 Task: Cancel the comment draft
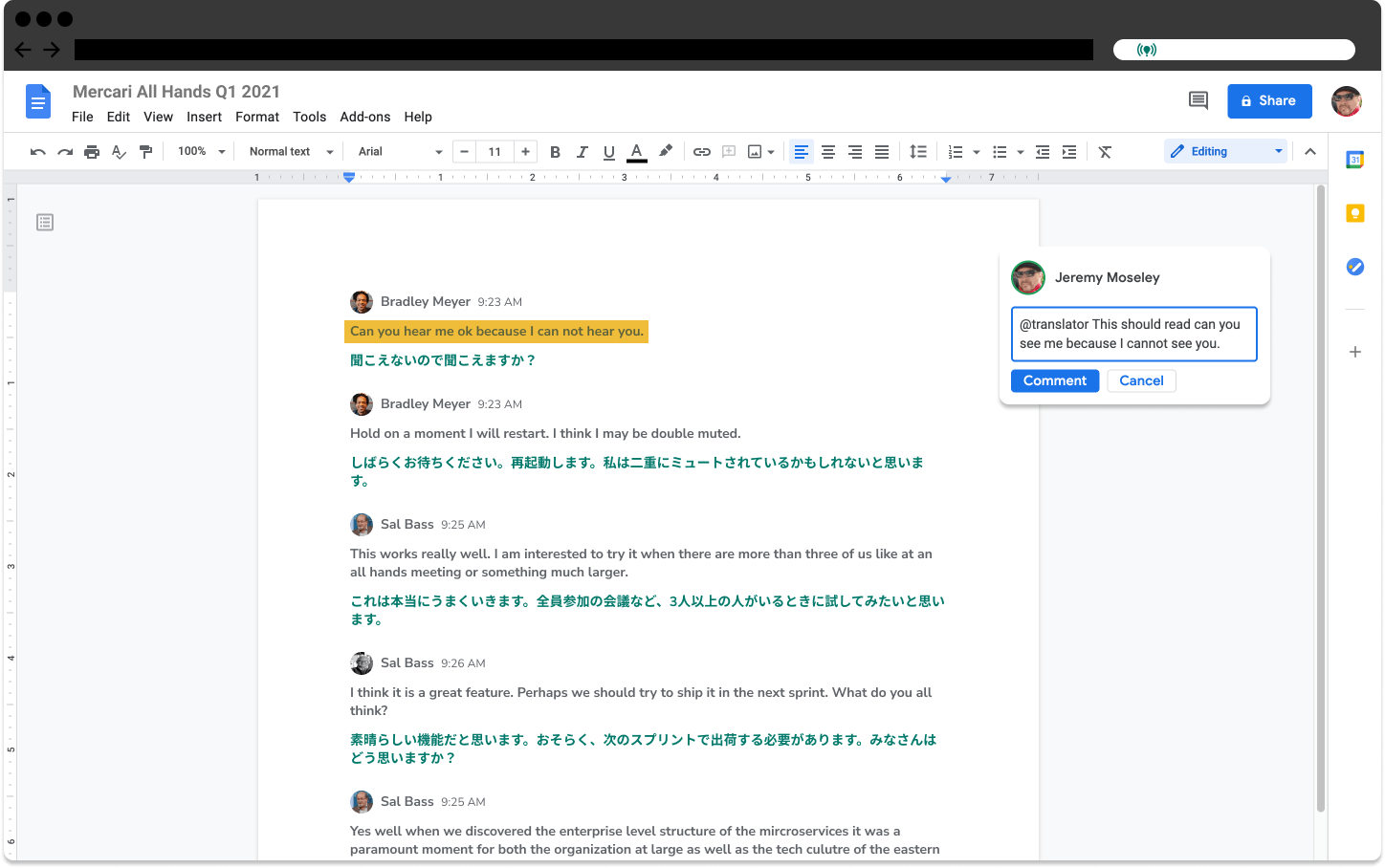coord(1141,380)
